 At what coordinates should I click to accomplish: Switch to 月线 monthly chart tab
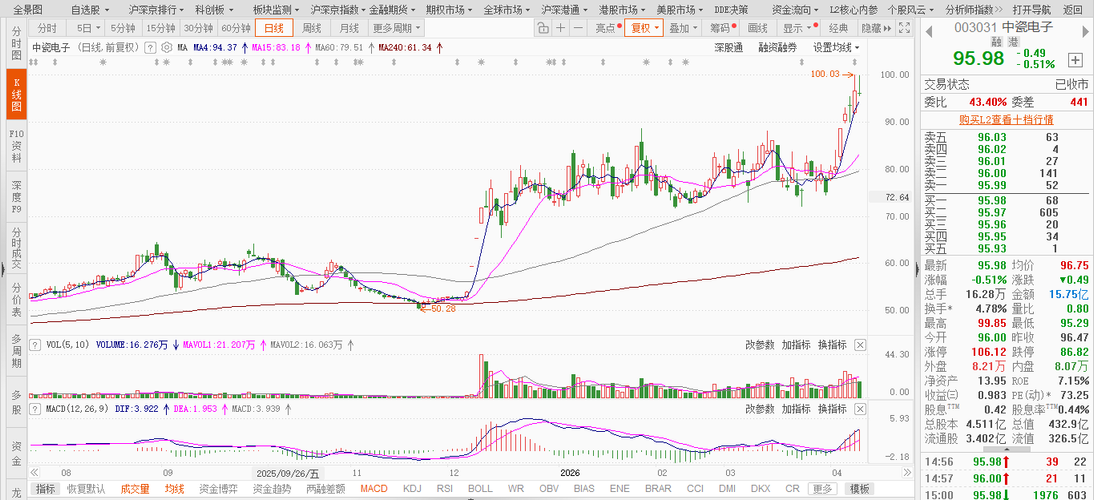tap(349, 28)
